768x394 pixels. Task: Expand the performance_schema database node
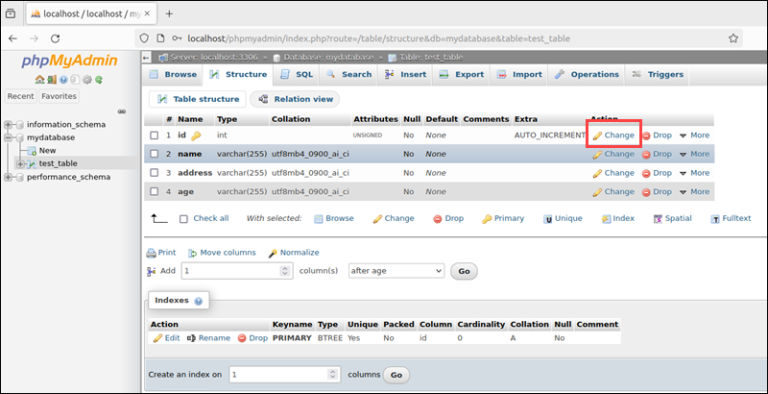[x=8, y=177]
